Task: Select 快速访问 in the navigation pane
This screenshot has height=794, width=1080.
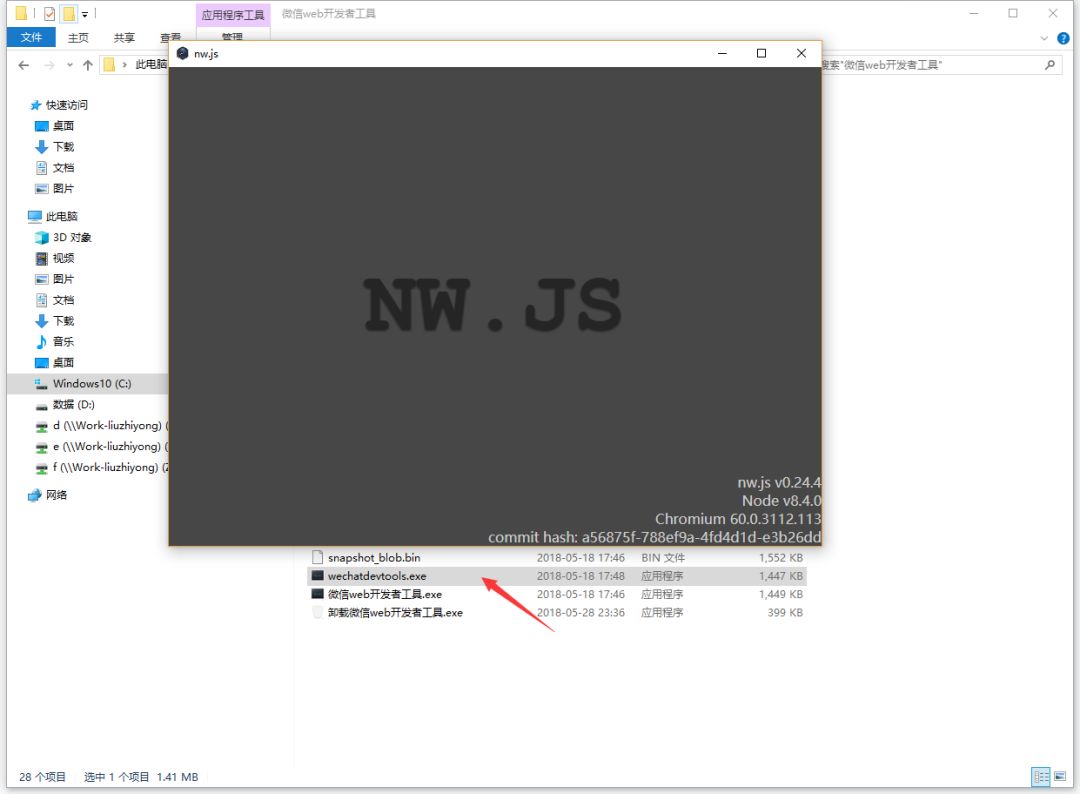Action: click(59, 105)
